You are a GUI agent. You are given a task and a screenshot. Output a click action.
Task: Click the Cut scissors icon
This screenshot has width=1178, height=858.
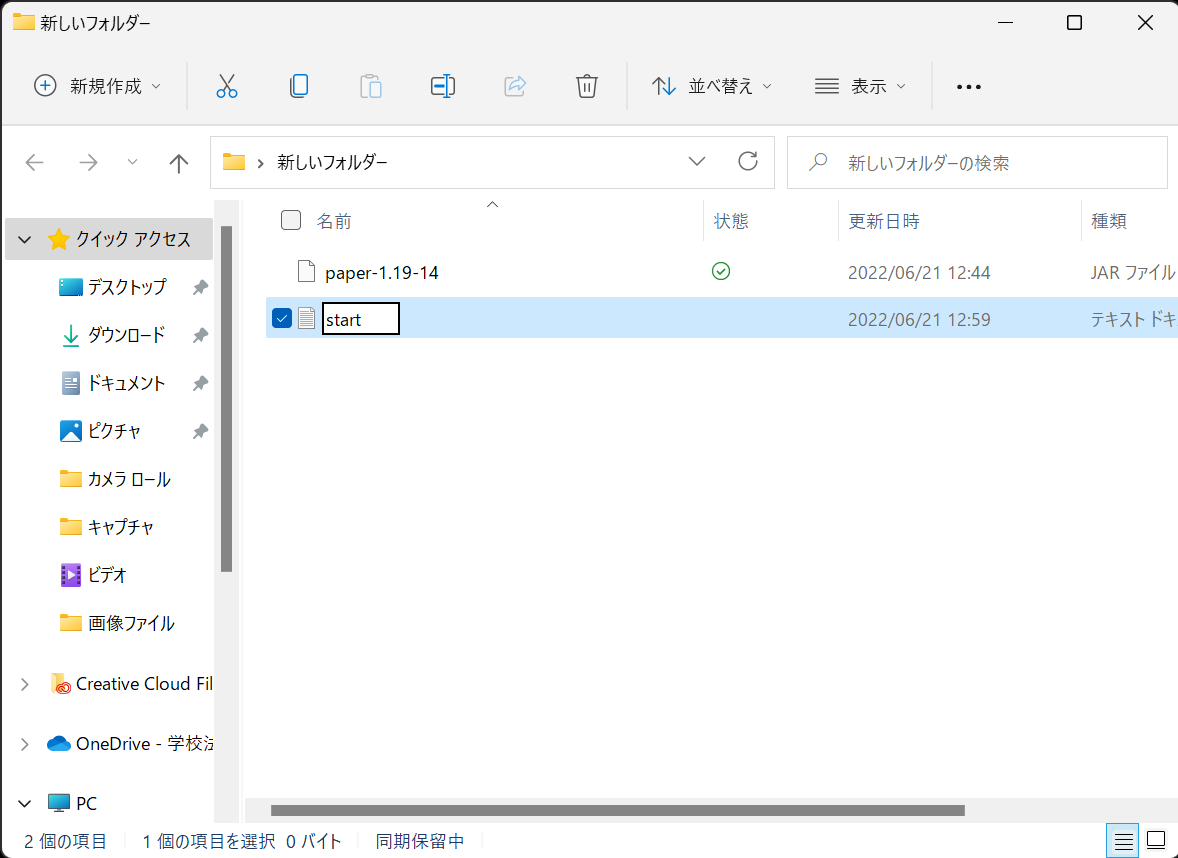pyautogui.click(x=227, y=86)
